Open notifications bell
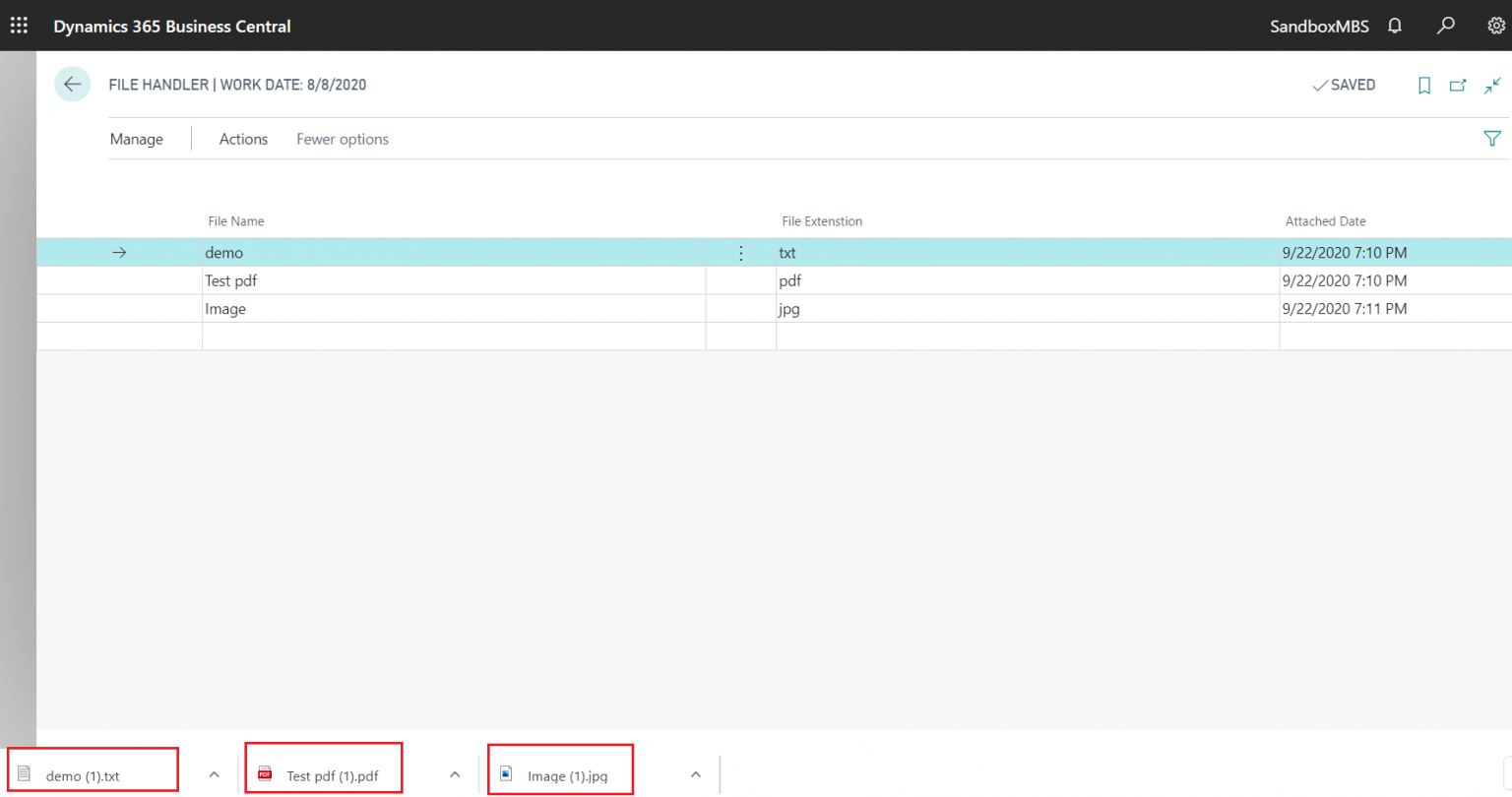The height and width of the screenshot is (797, 1512). [1394, 26]
